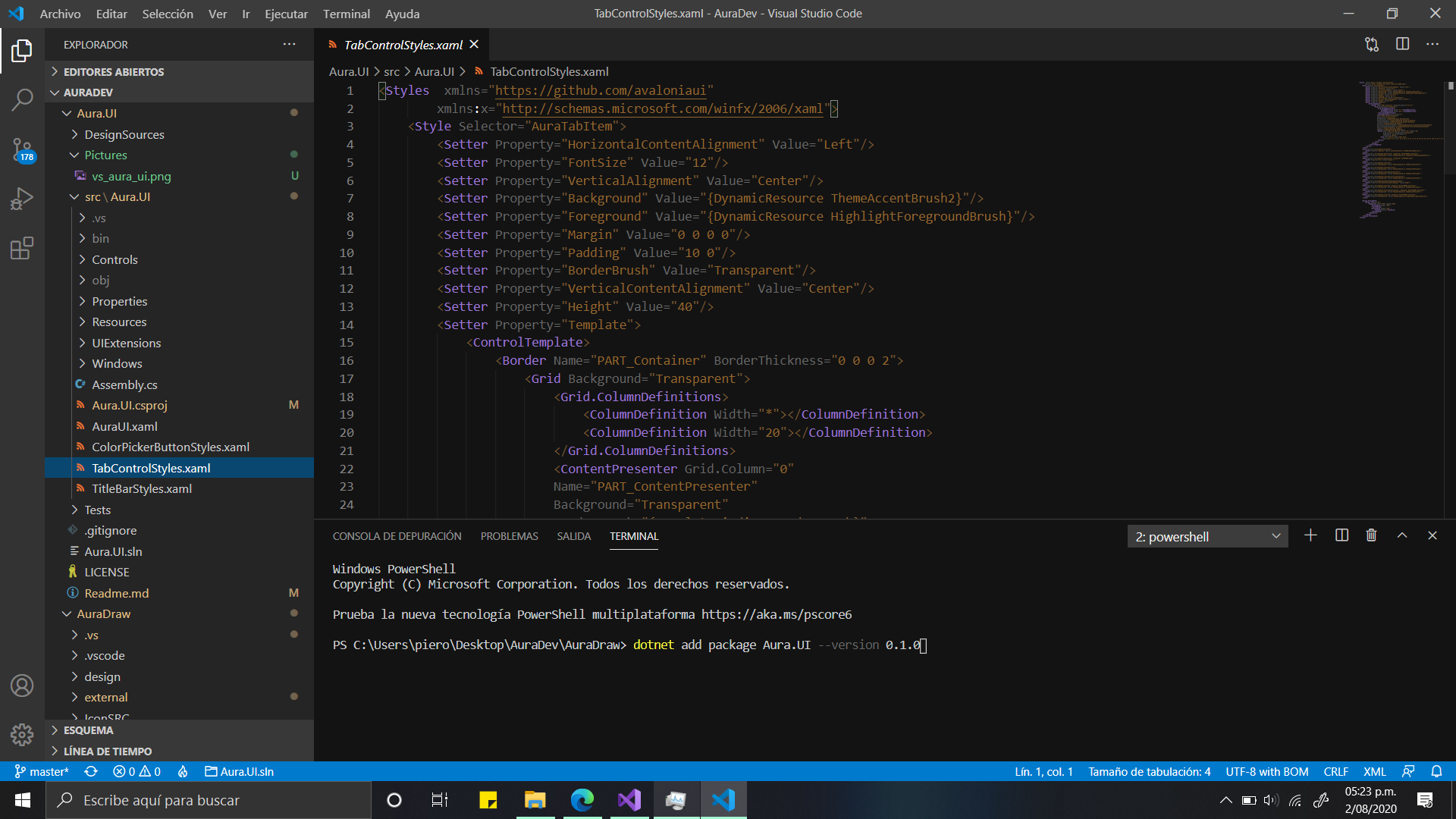
Task: Expand the Controls folder
Action: (x=115, y=259)
